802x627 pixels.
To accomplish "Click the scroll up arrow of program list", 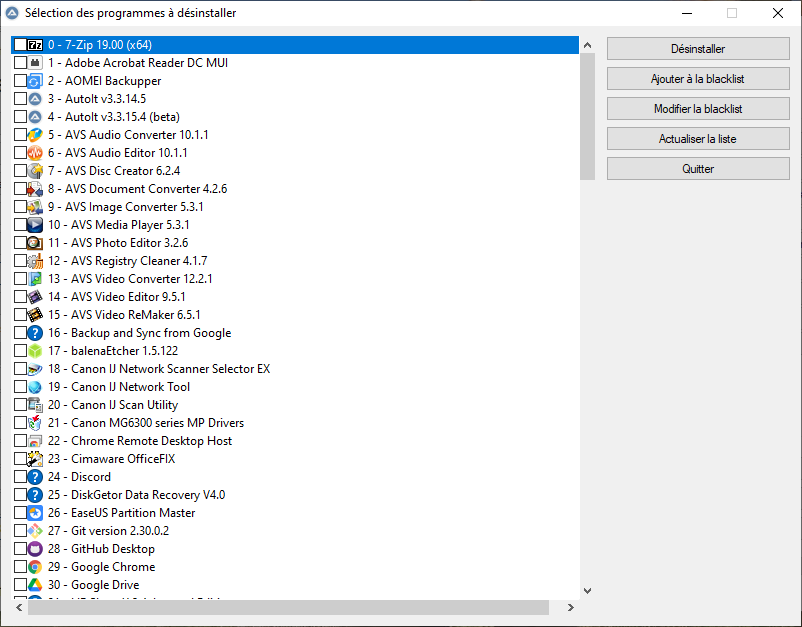I will click(x=587, y=46).
